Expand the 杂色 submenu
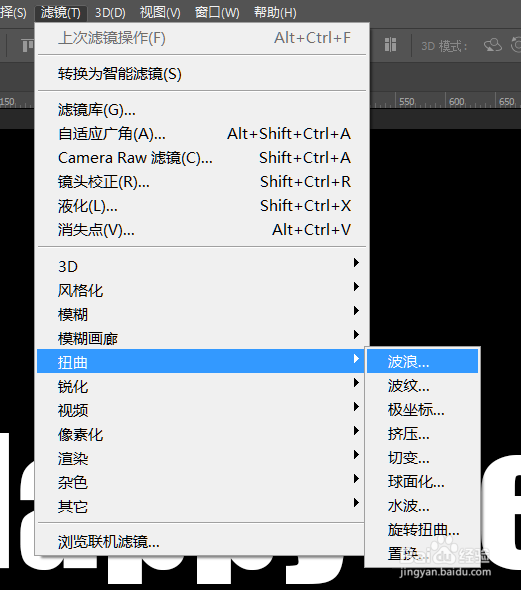Image resolution: width=521 pixels, height=590 pixels. click(x=202, y=482)
